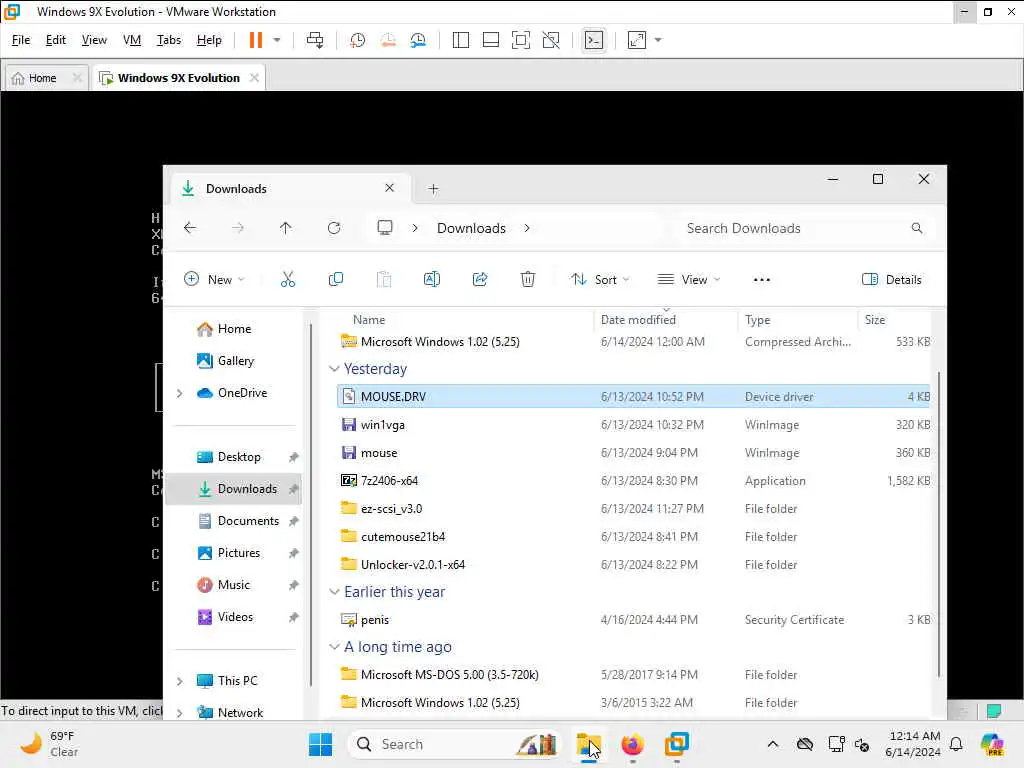This screenshot has width=1024, height=768.
Task: Select the cutemouse21b4 folder
Action: tap(633, 537)
